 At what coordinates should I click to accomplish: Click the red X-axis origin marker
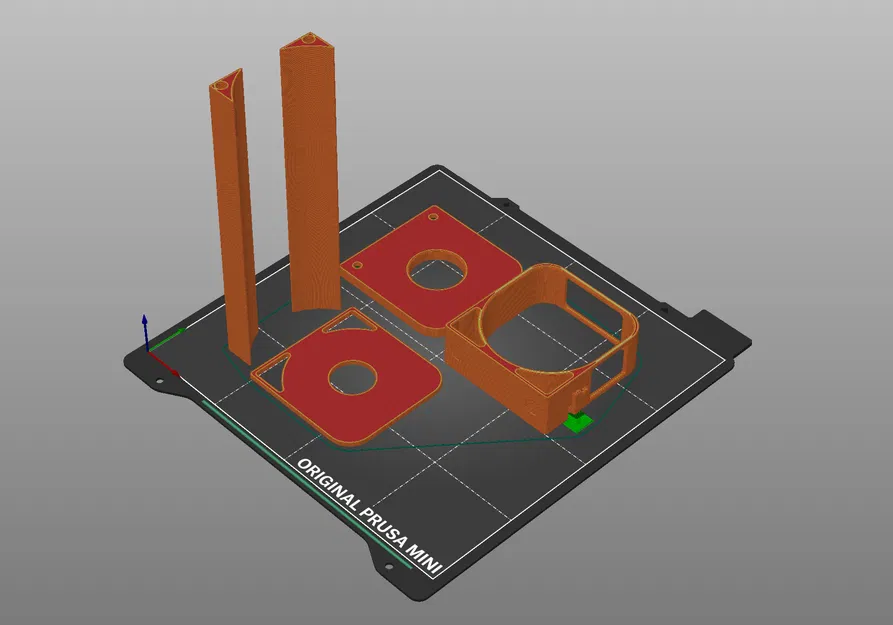click(150, 351)
